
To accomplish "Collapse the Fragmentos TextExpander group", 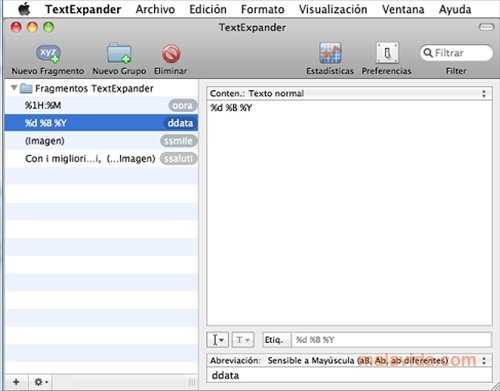I will click(x=14, y=88).
